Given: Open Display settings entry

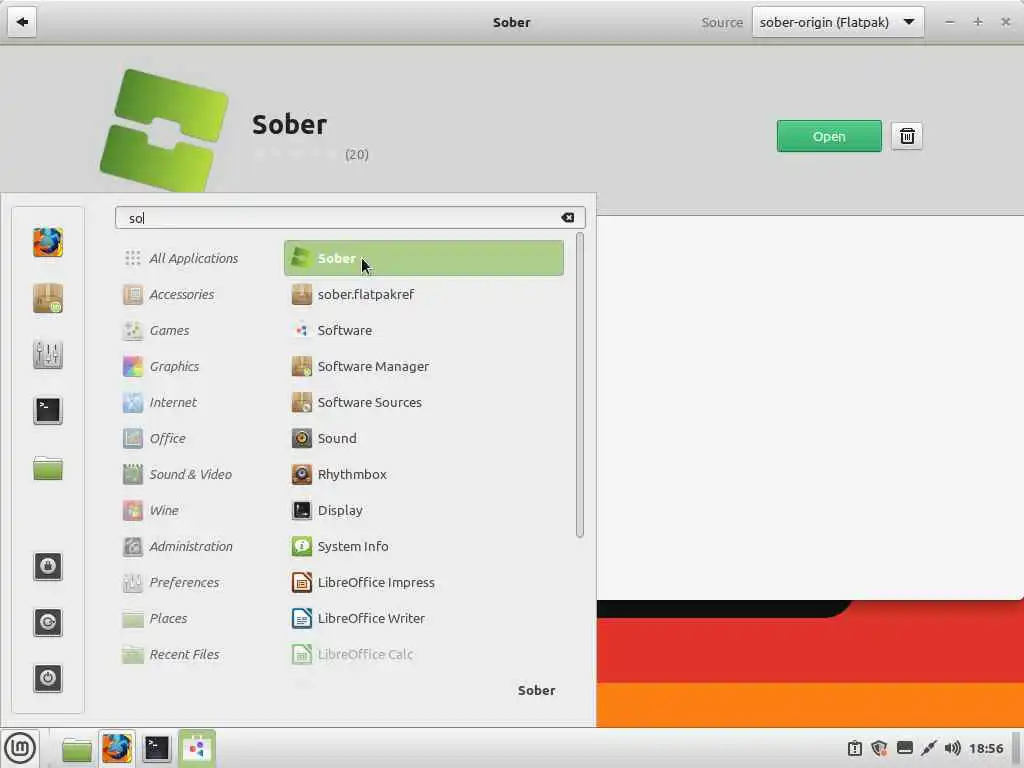Looking at the screenshot, I should pyautogui.click(x=424, y=509).
